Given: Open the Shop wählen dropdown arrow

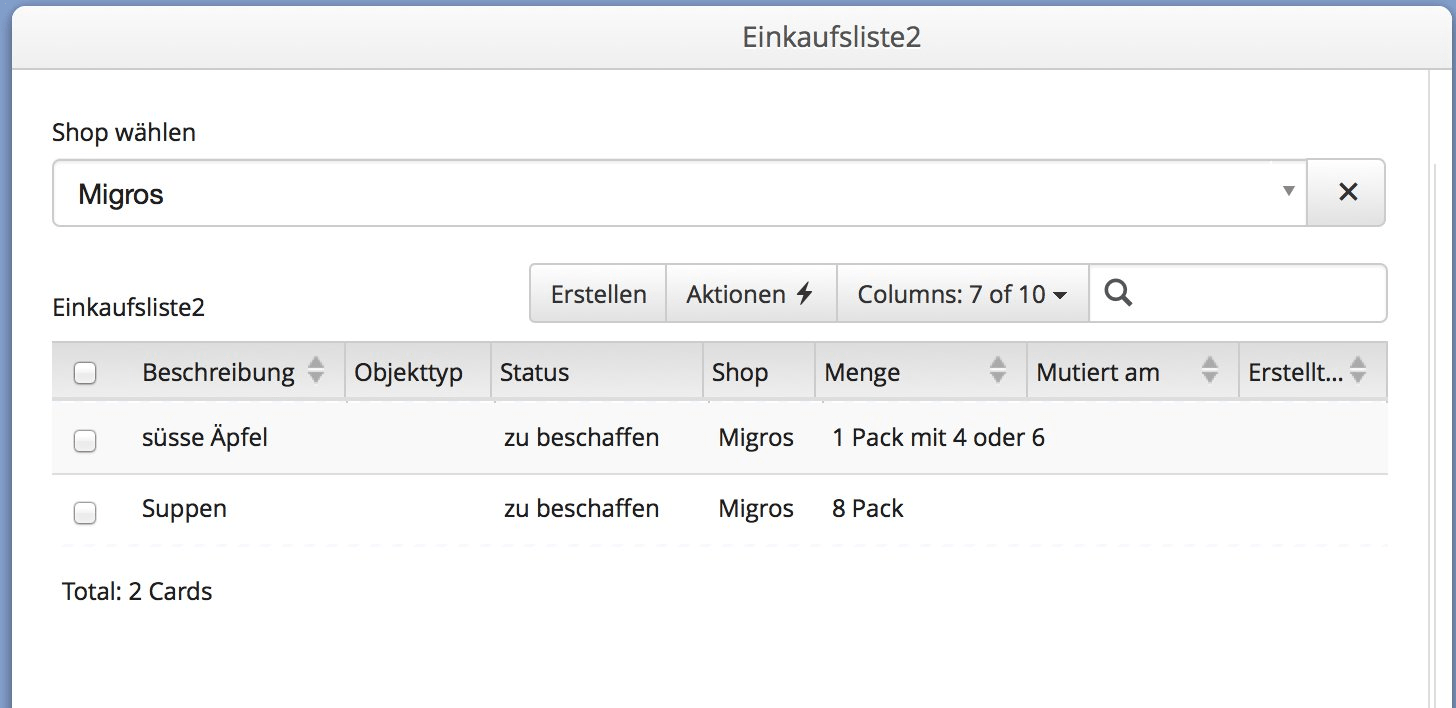Looking at the screenshot, I should click(1289, 191).
